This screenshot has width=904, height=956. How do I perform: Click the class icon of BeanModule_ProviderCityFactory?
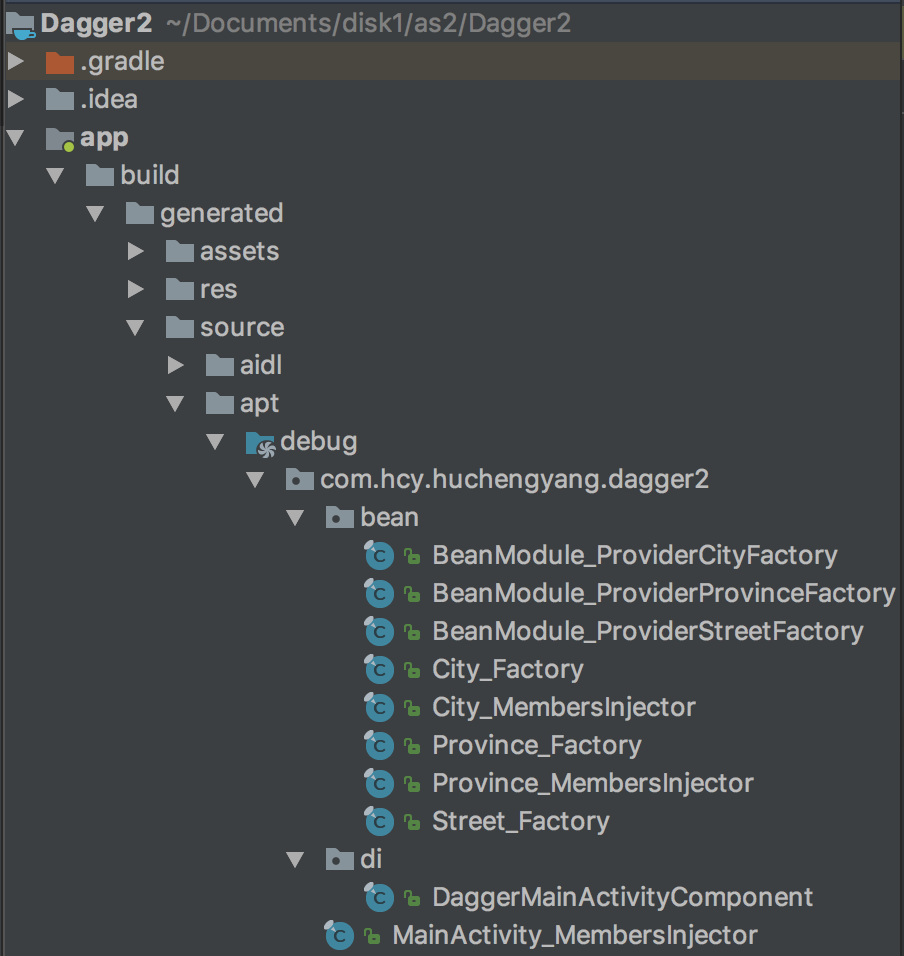click(x=379, y=555)
